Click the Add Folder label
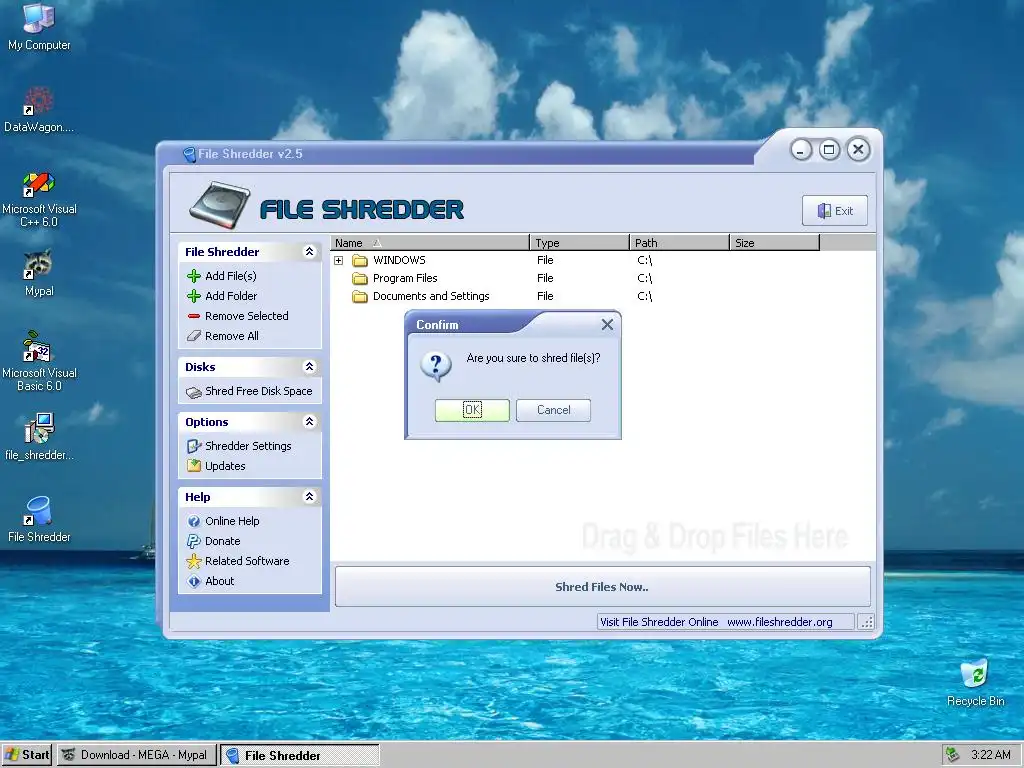The image size is (1024, 768). pos(231,296)
